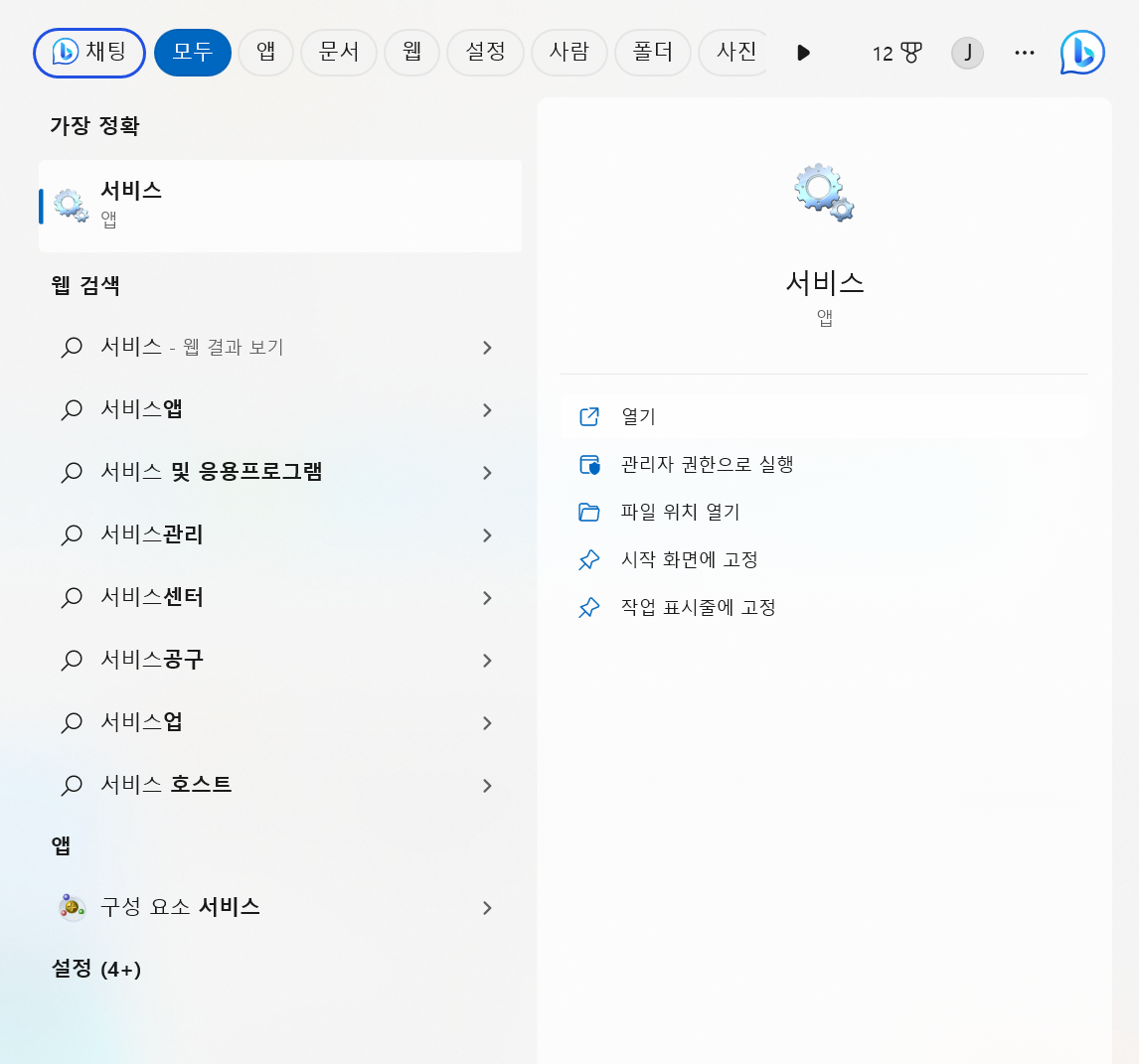Click the search icon beside 서비스관리

(x=72, y=534)
